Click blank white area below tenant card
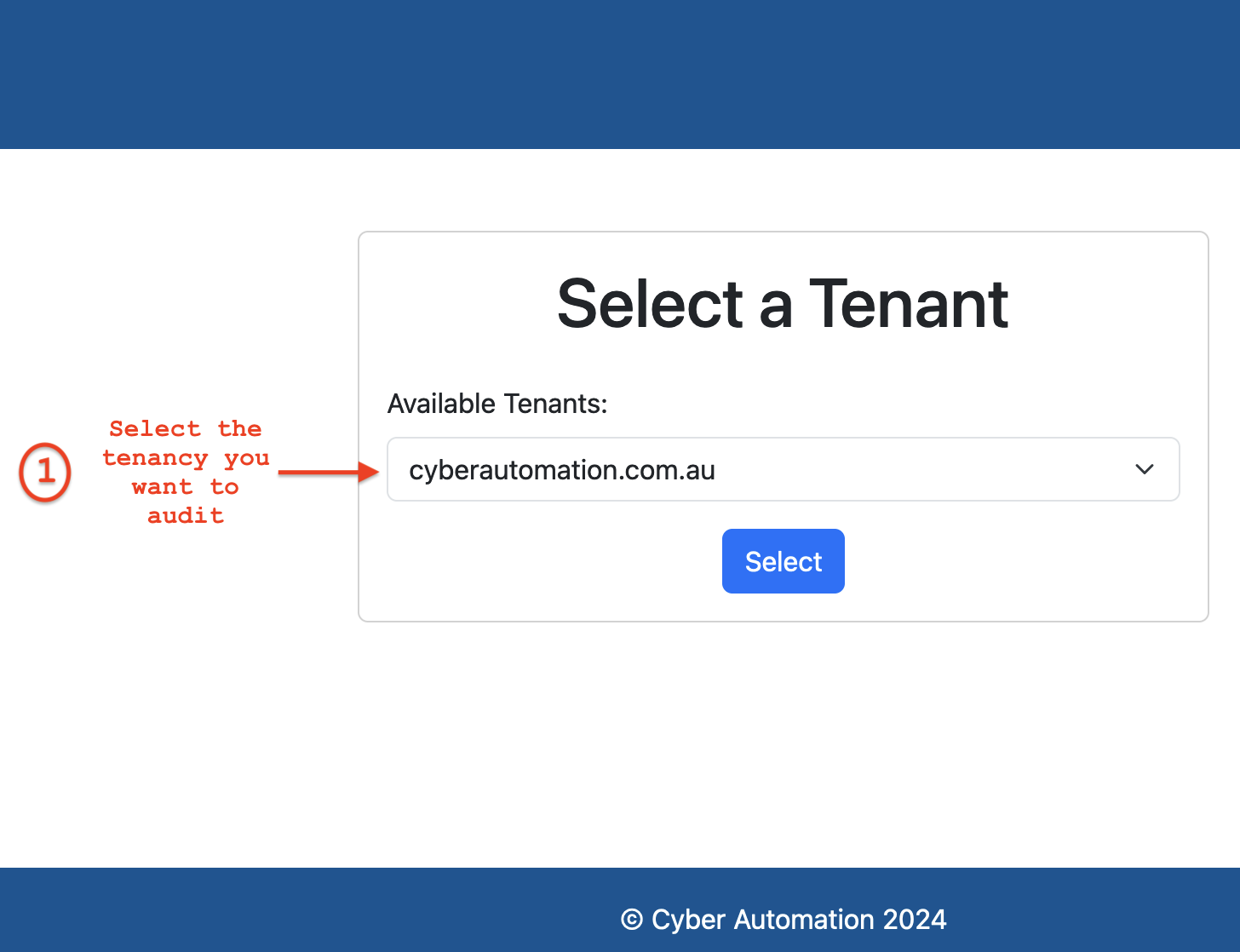This screenshot has width=1240, height=952. point(783,741)
